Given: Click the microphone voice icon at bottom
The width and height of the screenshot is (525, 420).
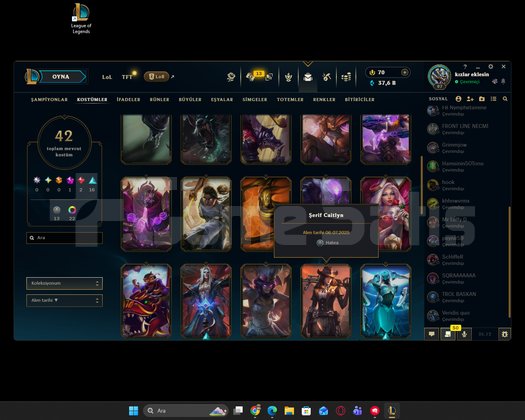Looking at the screenshot, I should pyautogui.click(x=464, y=334).
